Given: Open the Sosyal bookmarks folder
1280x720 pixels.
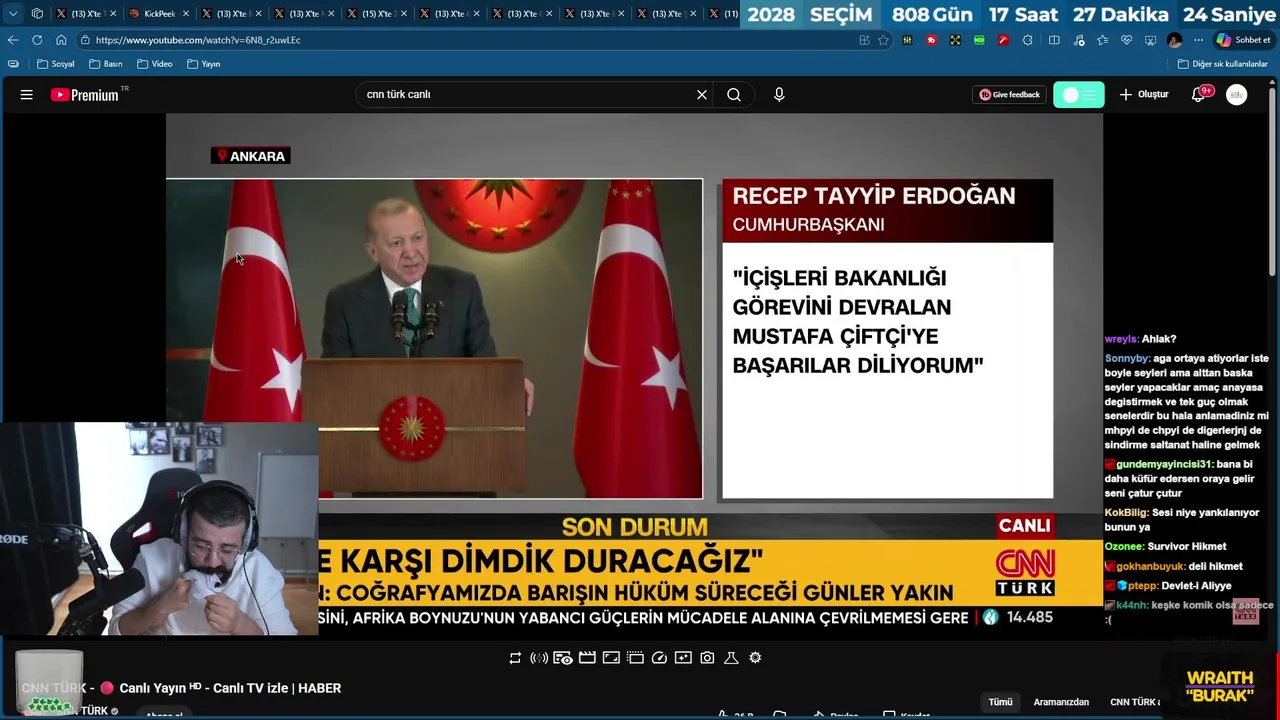Looking at the screenshot, I should [56, 64].
